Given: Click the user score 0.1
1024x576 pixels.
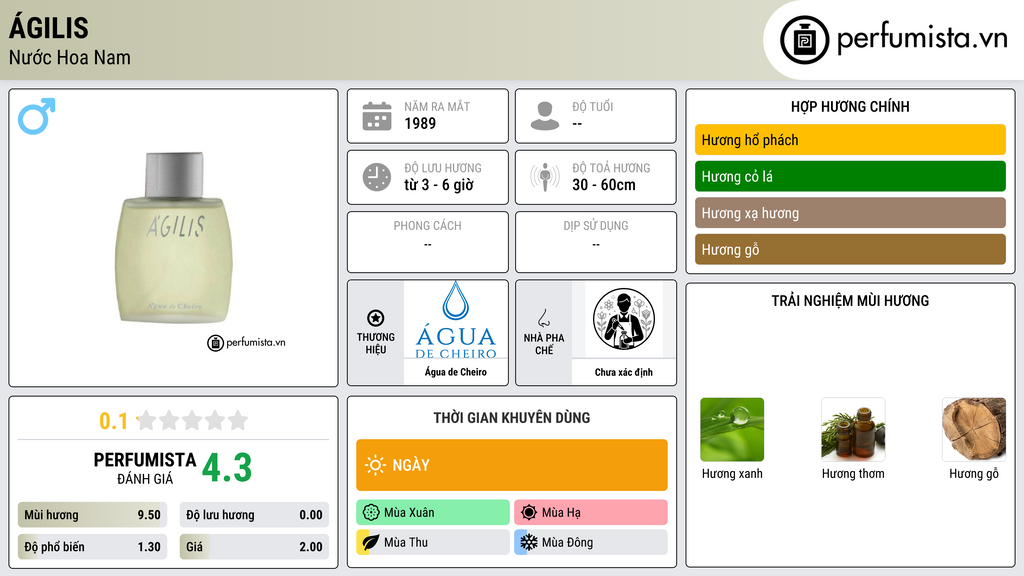Looking at the screenshot, I should (x=113, y=421).
